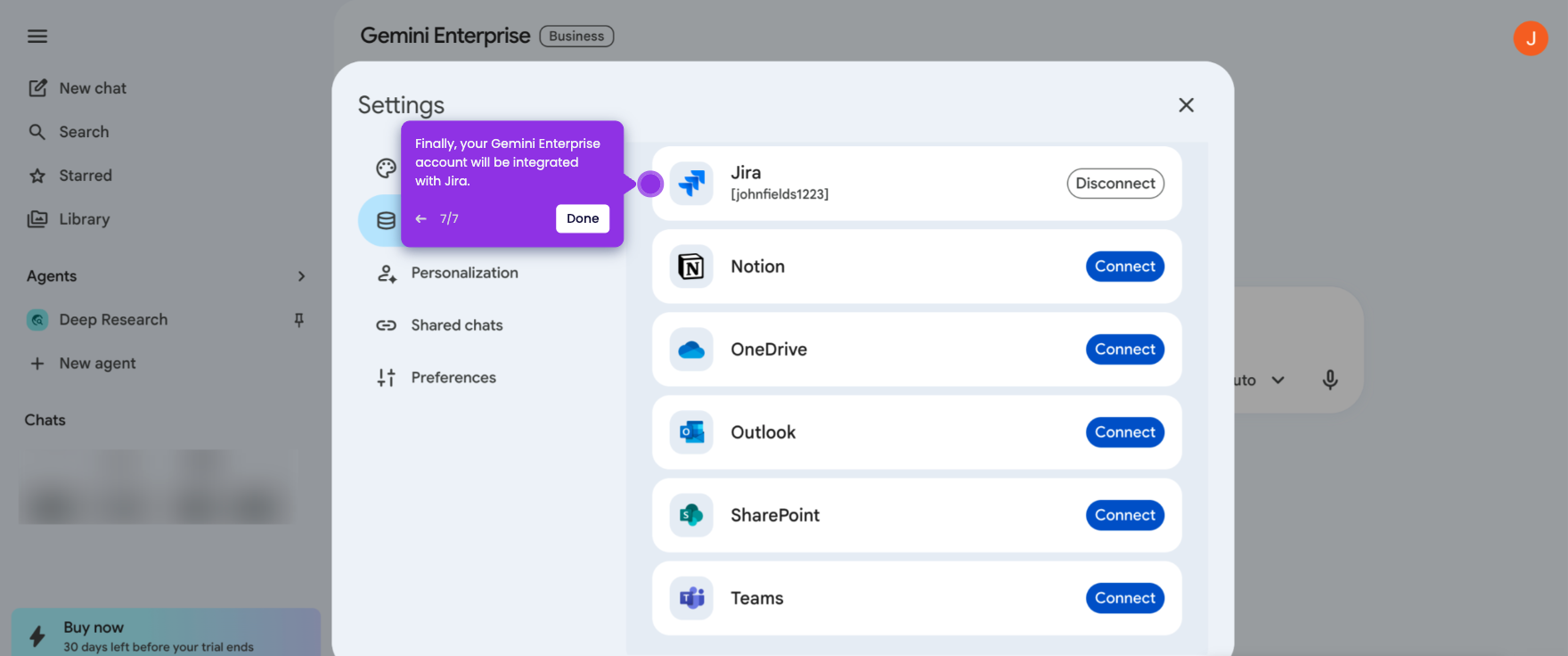Finish the tour with Done
Screen dimensions: 1568x656
[x=583, y=218]
